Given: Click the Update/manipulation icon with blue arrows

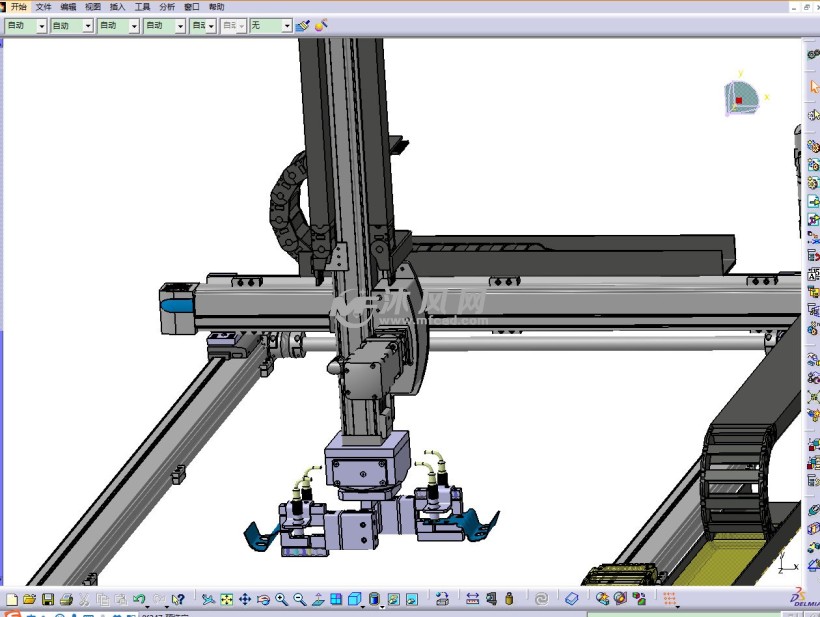Looking at the screenshot, I should (x=442, y=599).
